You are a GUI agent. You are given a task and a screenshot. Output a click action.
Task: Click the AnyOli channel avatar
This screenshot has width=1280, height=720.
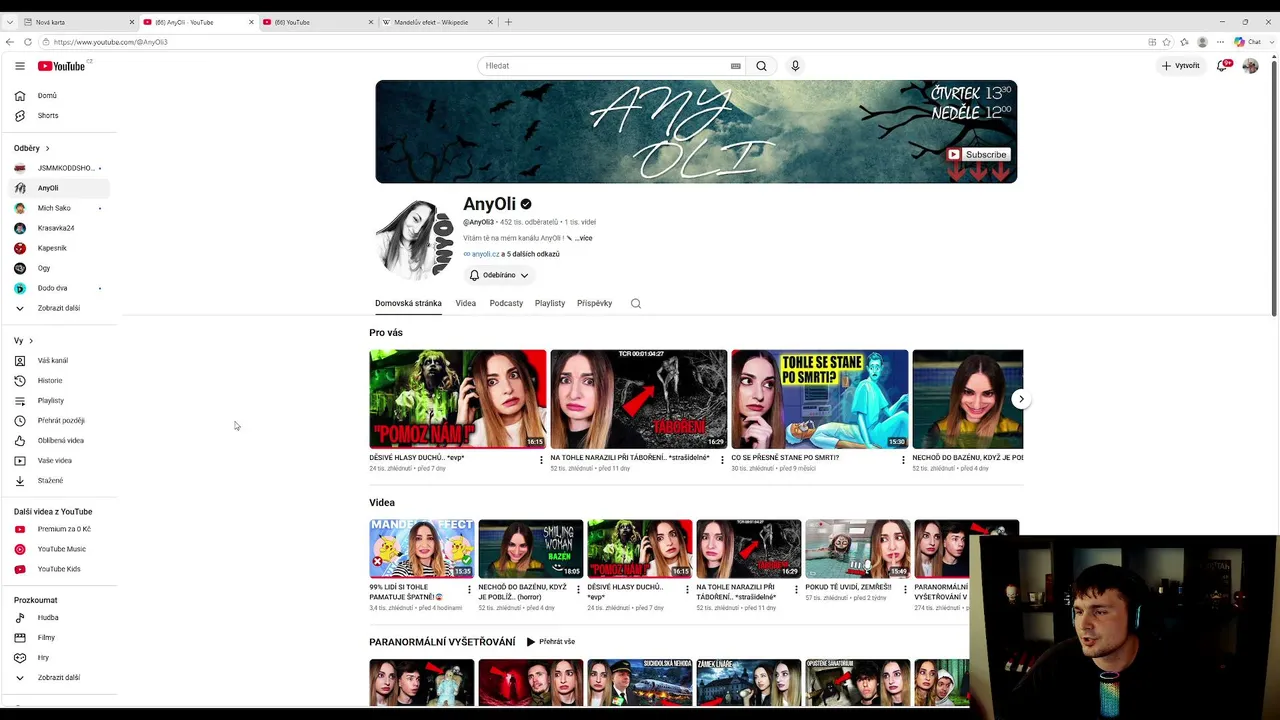415,240
